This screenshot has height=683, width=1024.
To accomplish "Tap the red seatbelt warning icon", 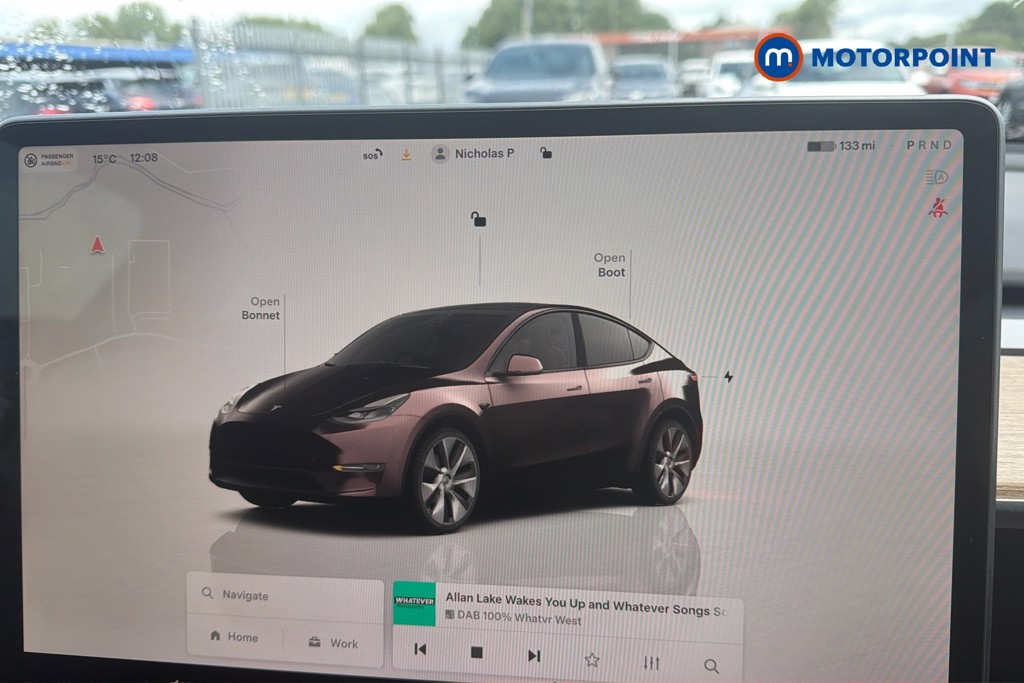I will (938, 208).
